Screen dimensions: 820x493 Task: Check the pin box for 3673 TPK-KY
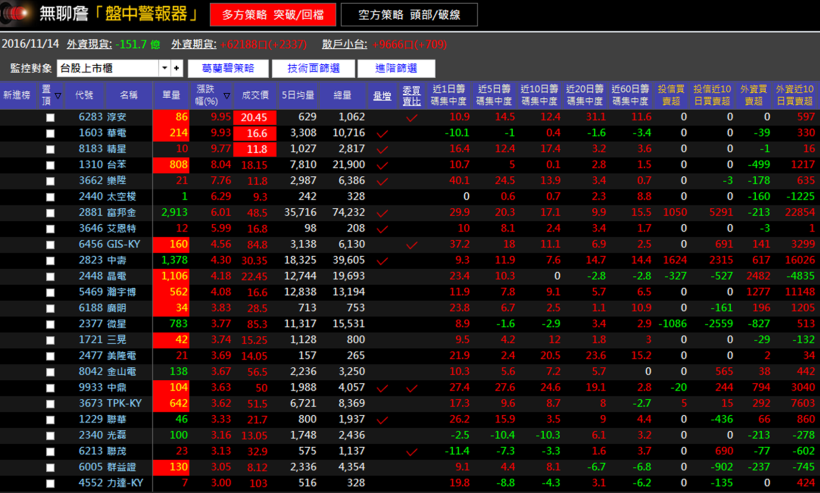[50, 404]
